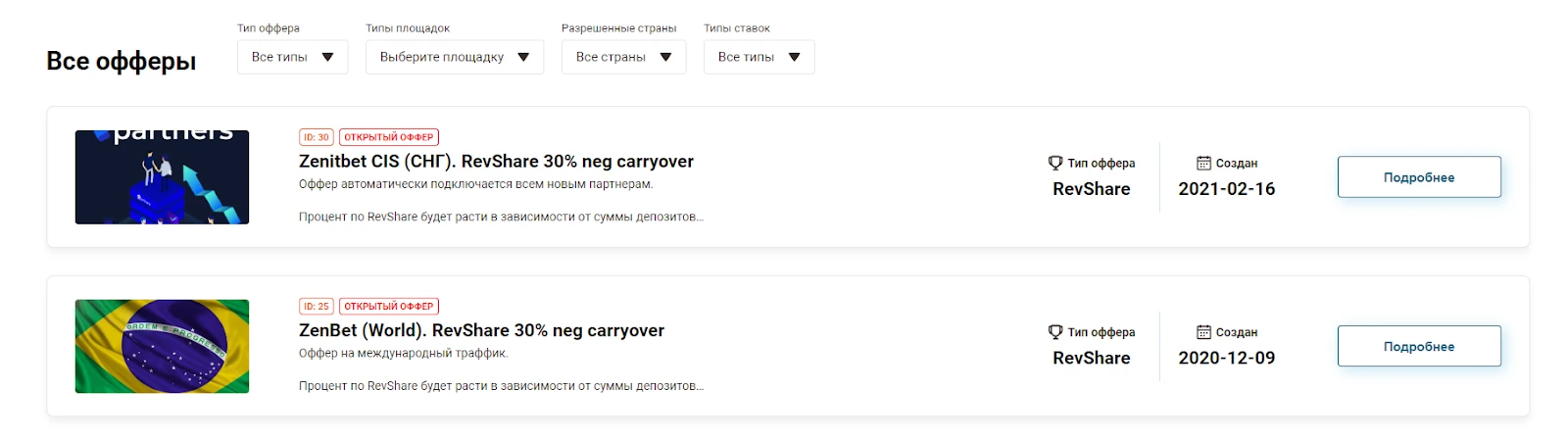Click the 'ID: 25' badge
1568x440 pixels.
click(x=317, y=307)
